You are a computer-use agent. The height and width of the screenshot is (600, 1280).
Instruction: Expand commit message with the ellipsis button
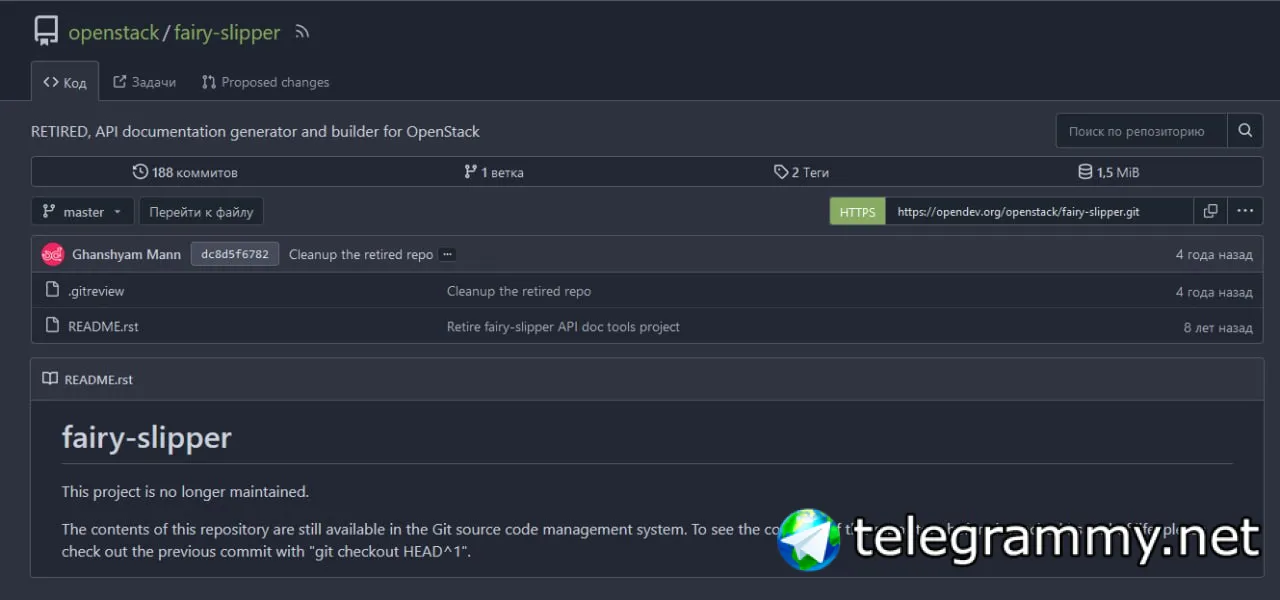click(448, 254)
